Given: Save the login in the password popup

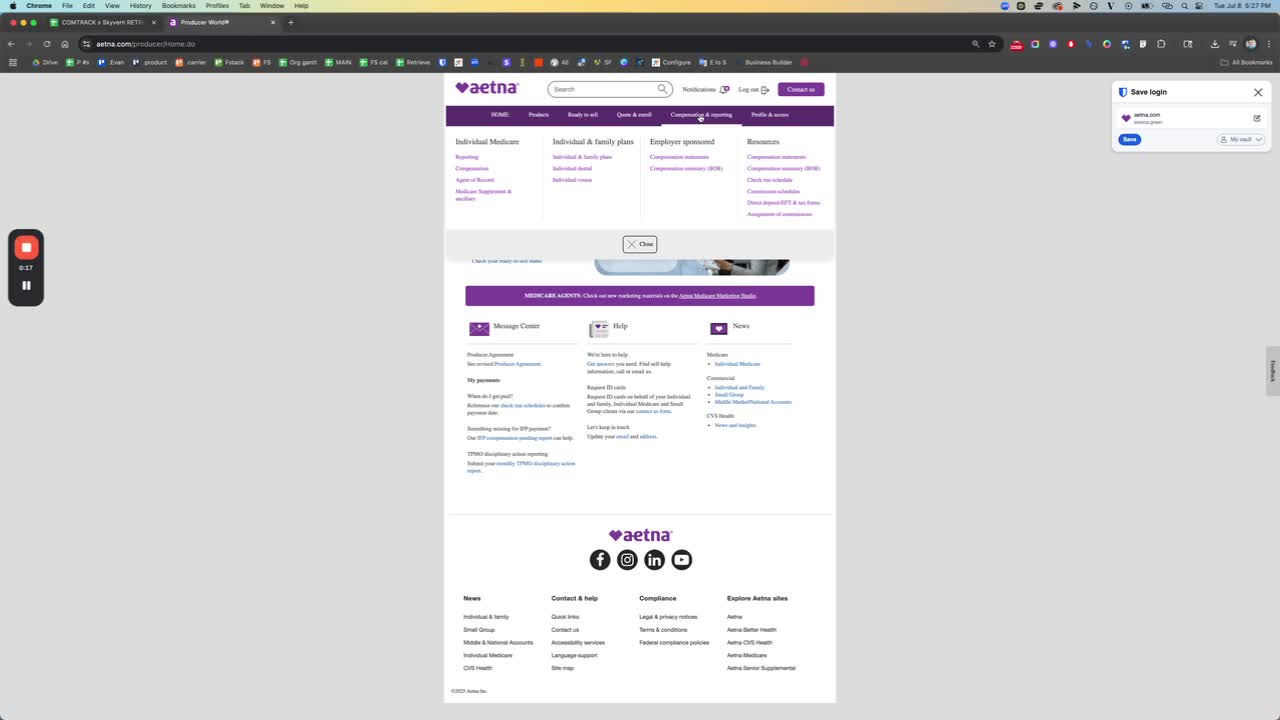Looking at the screenshot, I should [x=1129, y=139].
